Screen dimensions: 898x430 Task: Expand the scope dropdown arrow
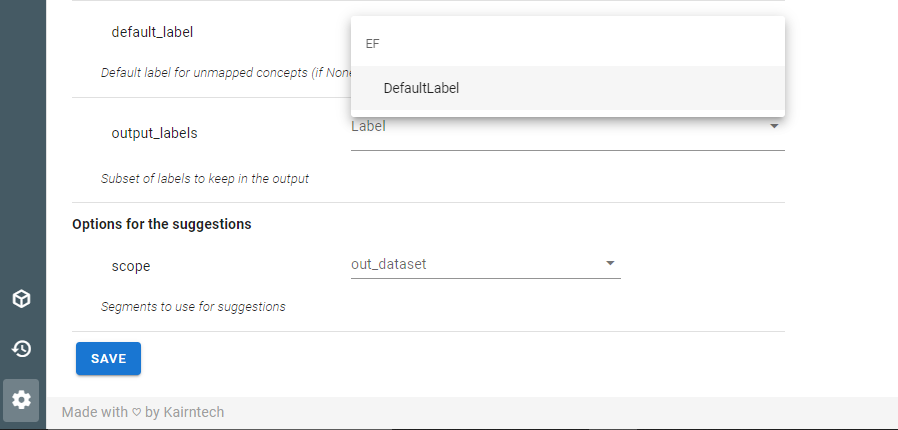[610, 263]
